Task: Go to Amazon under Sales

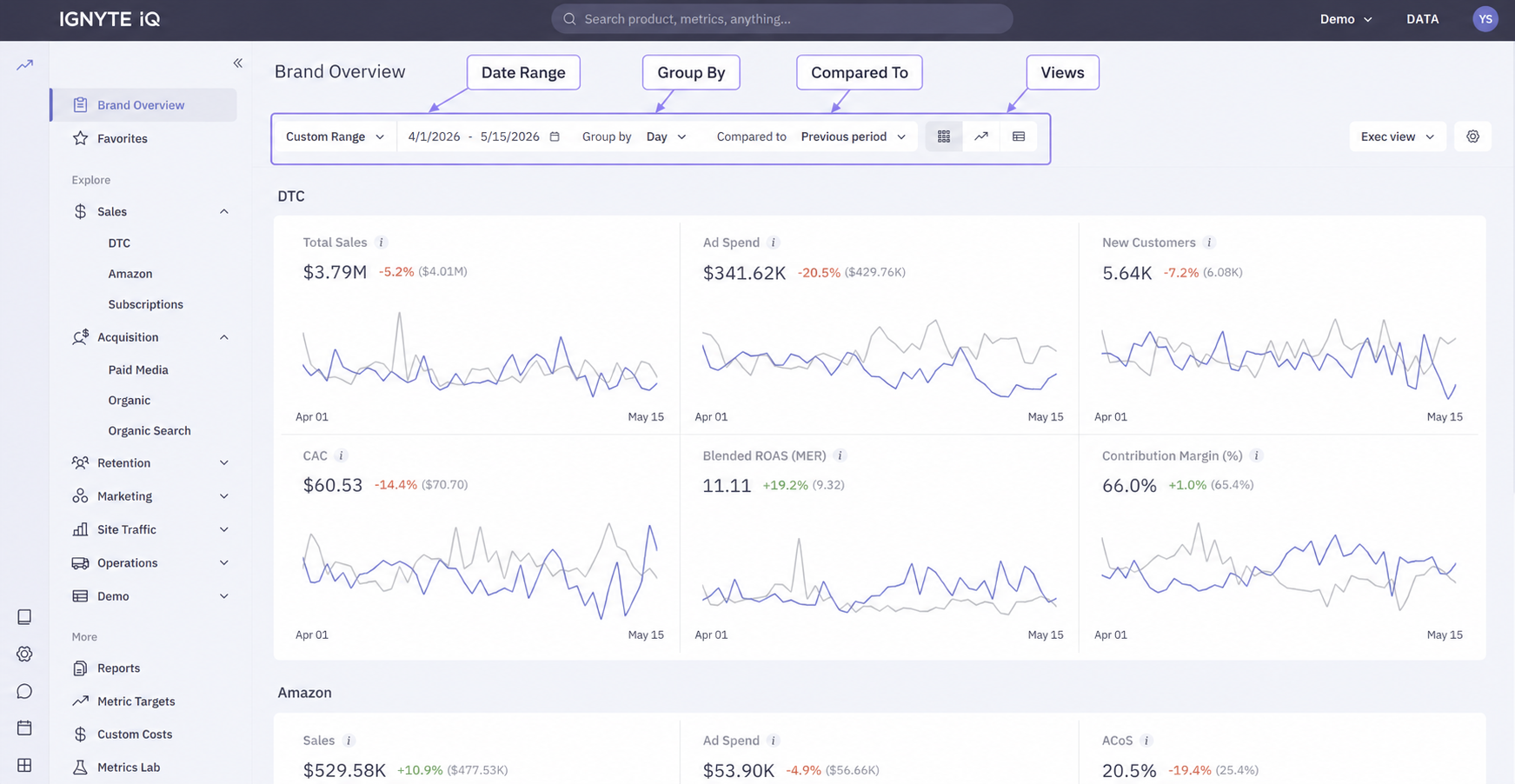Action: click(130, 274)
